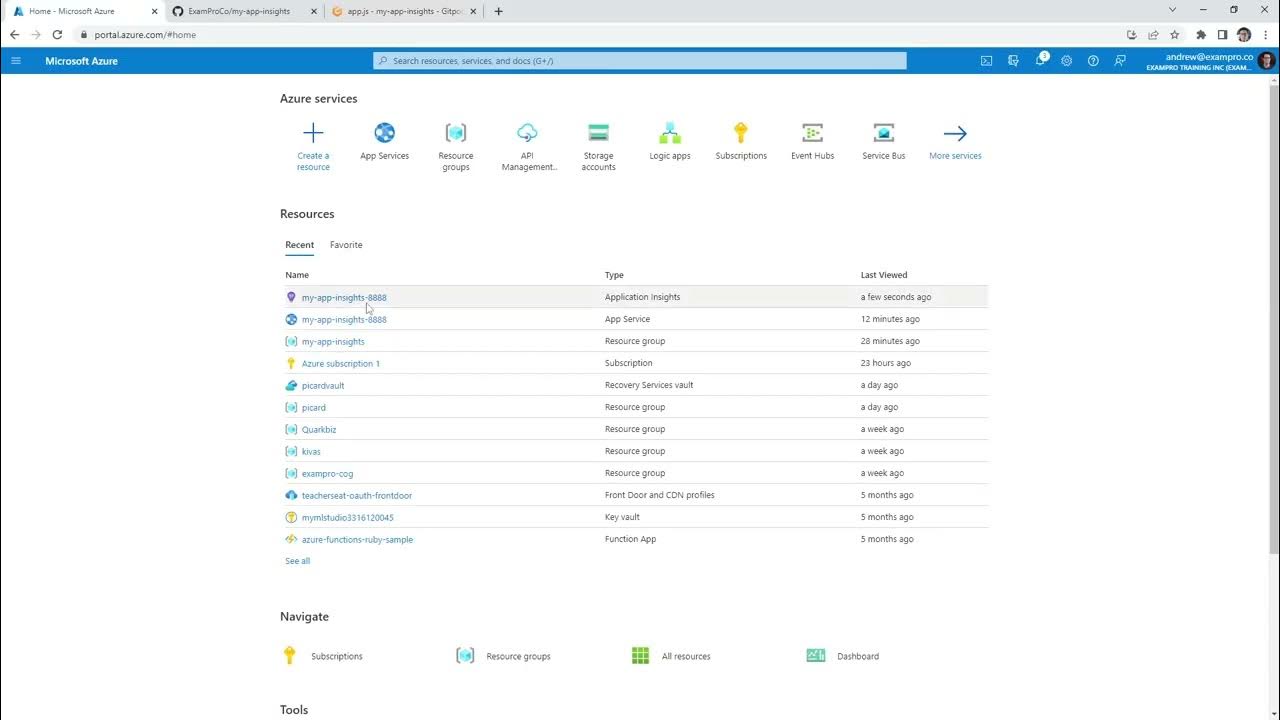Viewport: 1280px width, 720px height.
Task: Bookmark this page with the star icon
Action: 1175,34
